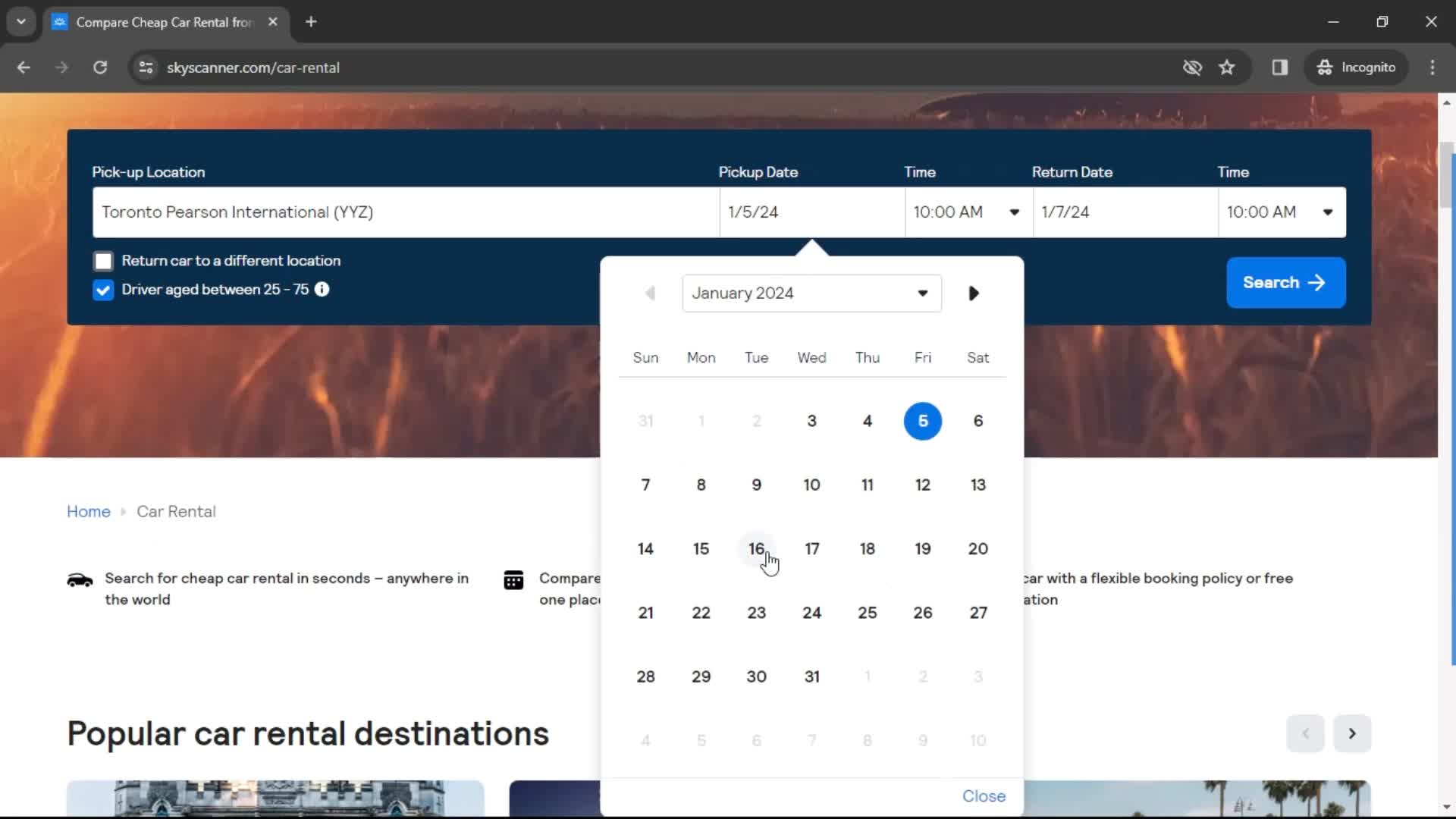Click the Car Rental breadcrumb link
Viewport: 1456px width, 819px height.
point(176,511)
